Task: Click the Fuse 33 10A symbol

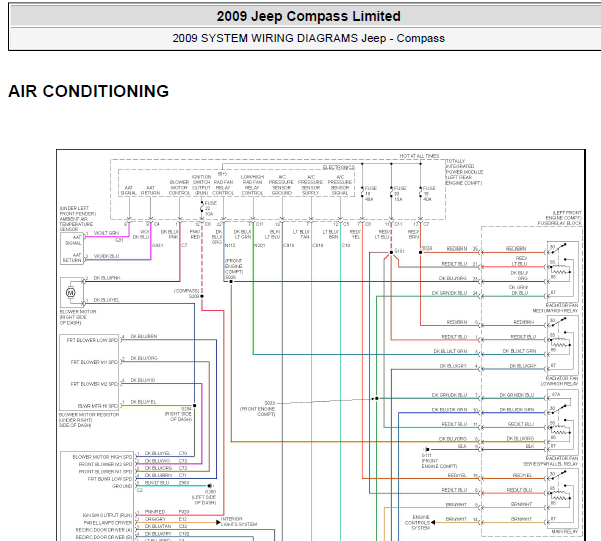Action: click(x=391, y=194)
